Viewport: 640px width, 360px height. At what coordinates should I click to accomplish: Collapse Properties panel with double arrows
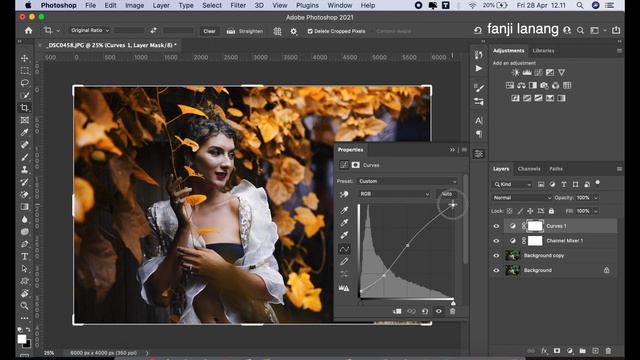pyautogui.click(x=452, y=150)
